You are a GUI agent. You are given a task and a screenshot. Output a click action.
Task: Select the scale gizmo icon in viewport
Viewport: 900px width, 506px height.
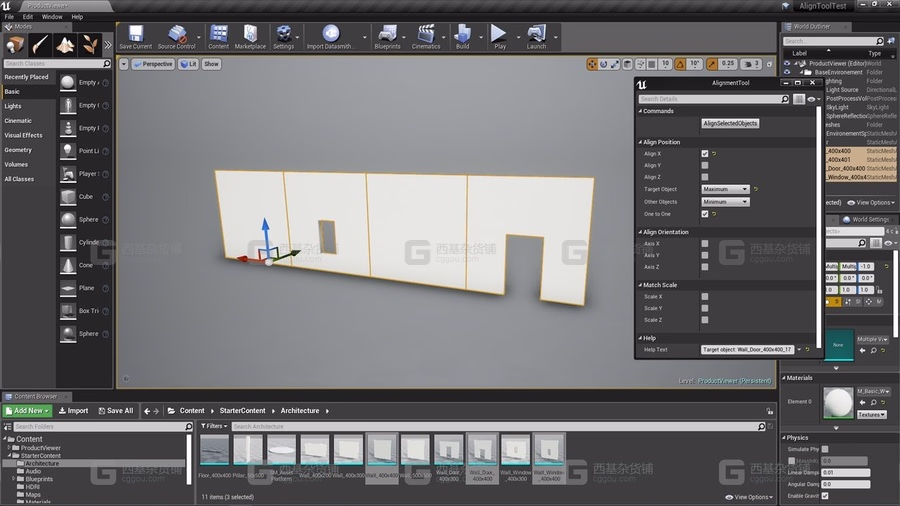click(x=615, y=64)
